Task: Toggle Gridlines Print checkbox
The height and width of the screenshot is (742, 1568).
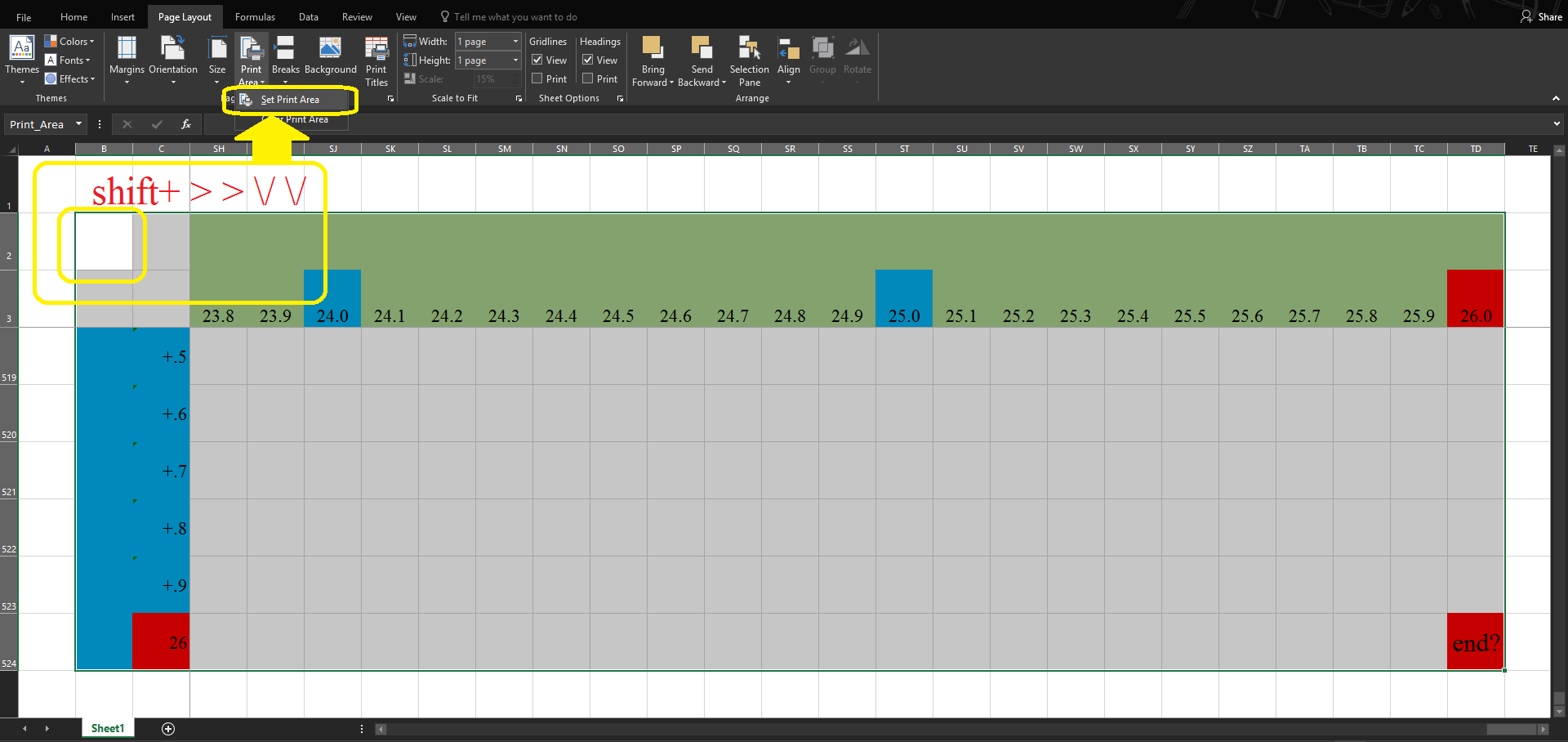Action: click(537, 78)
